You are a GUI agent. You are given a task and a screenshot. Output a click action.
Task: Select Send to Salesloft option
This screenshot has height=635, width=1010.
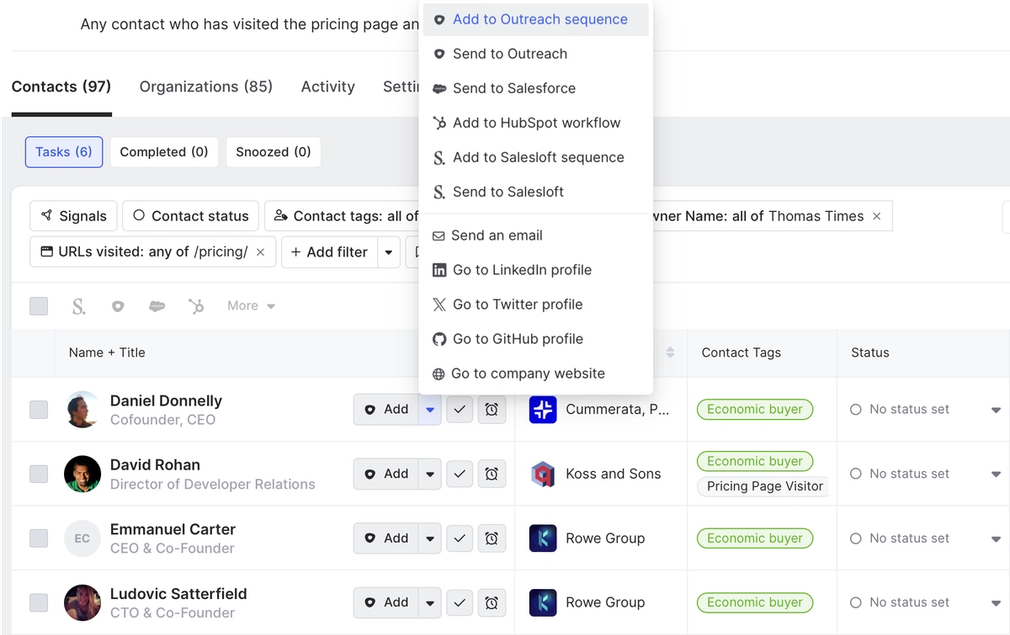pyautogui.click(x=535, y=192)
